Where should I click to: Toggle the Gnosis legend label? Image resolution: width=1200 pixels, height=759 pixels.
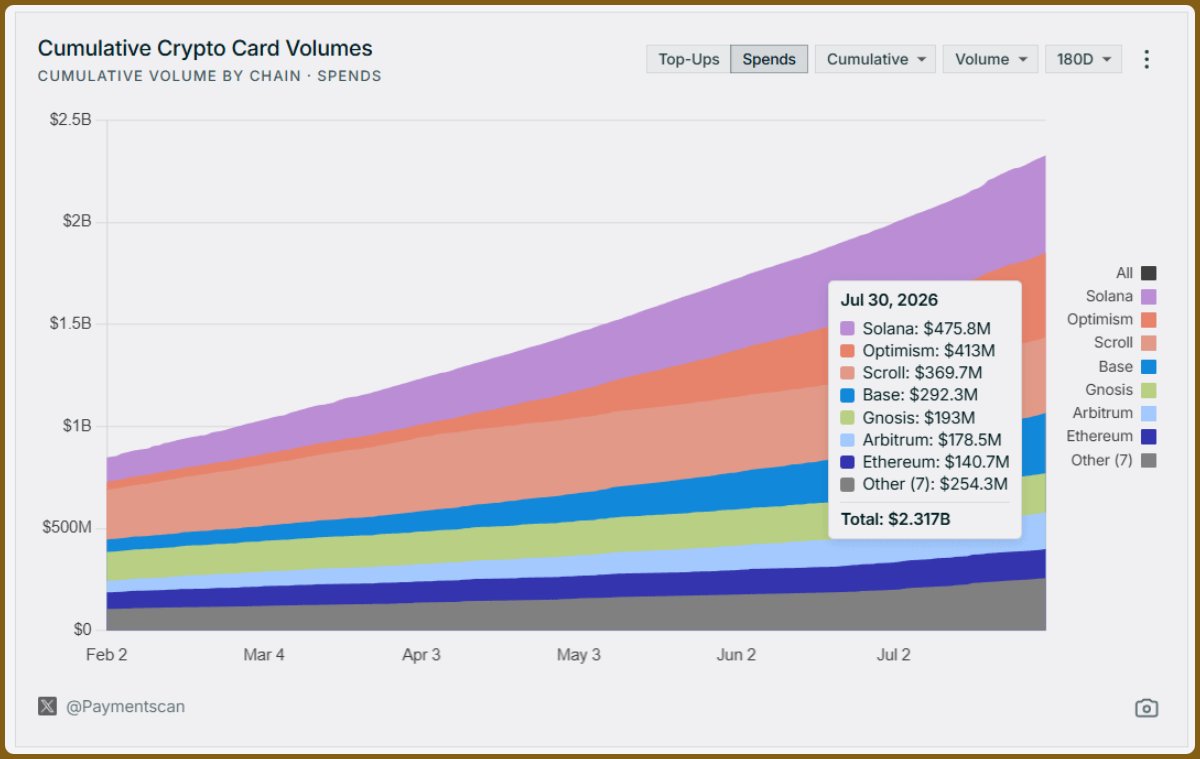(1109, 390)
